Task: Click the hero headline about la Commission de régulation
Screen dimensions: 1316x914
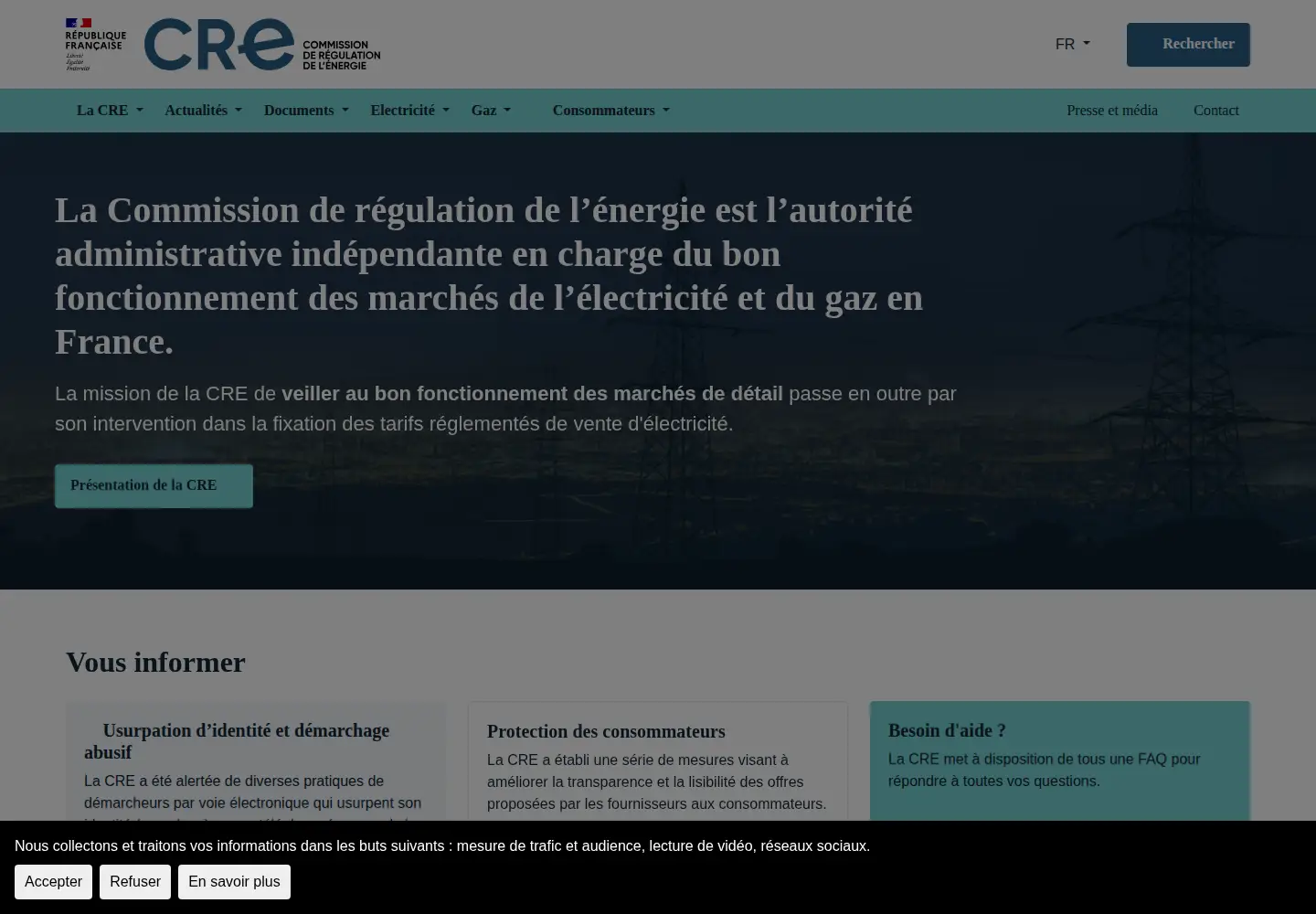Action: (x=489, y=276)
